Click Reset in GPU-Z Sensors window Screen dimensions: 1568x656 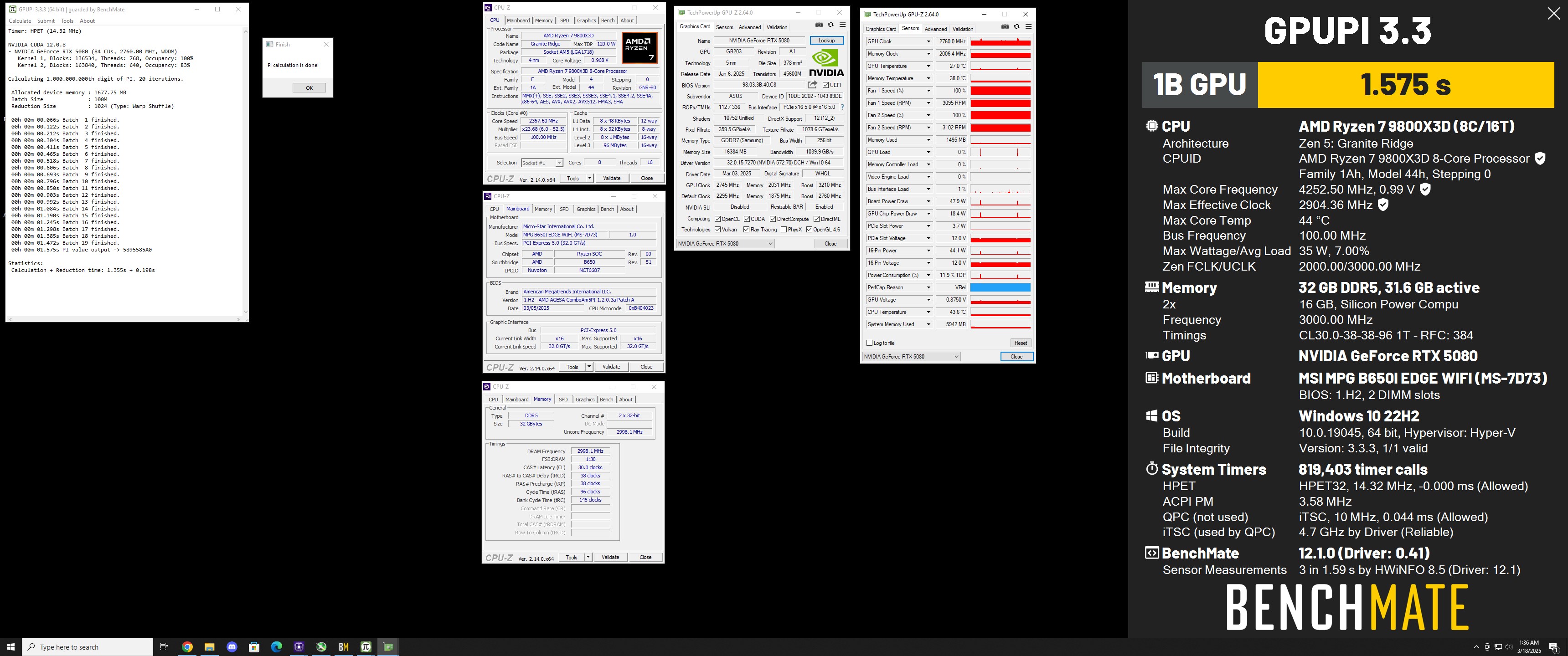pyautogui.click(x=1020, y=343)
